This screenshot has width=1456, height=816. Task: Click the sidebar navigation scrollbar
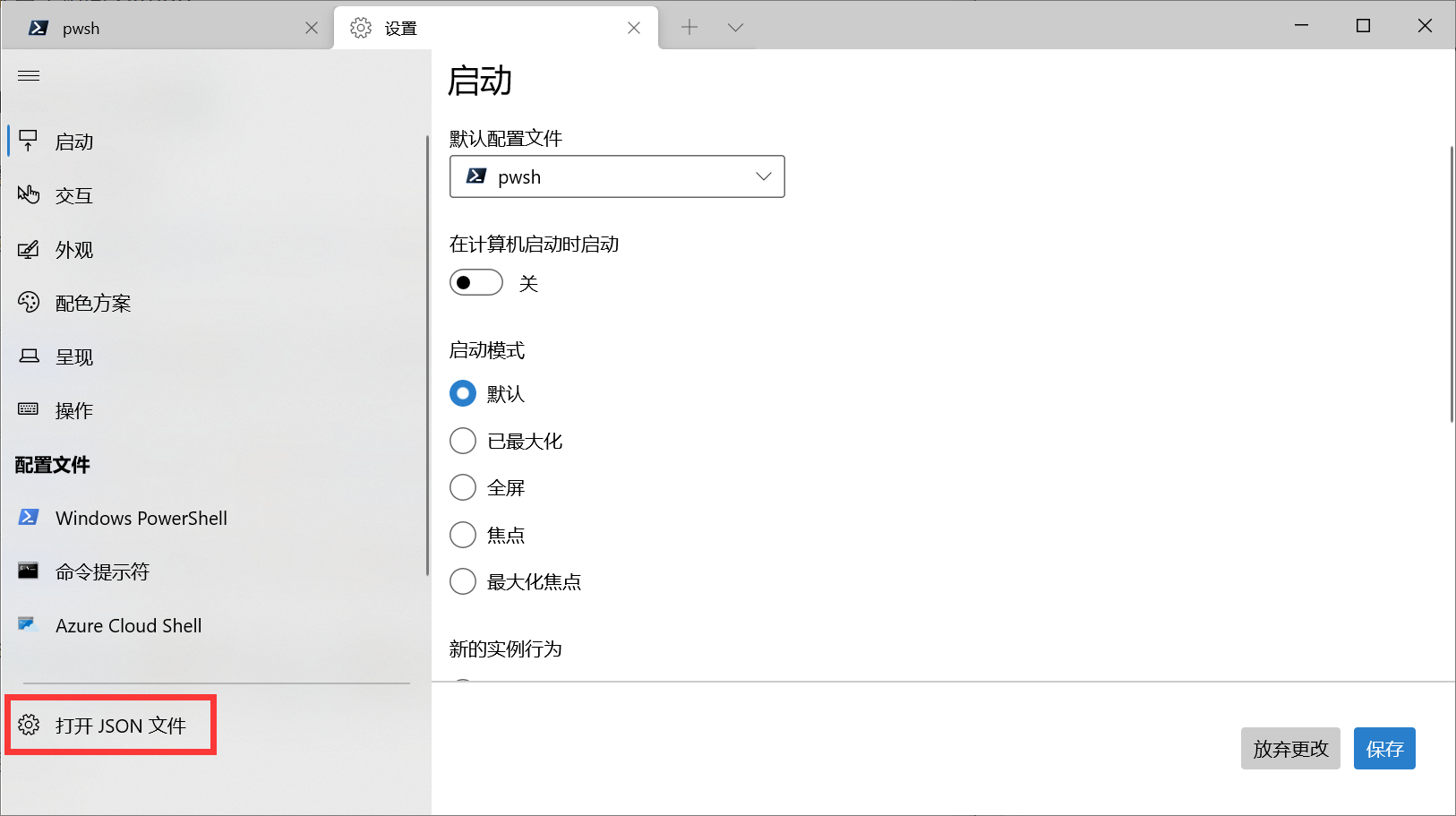click(427, 356)
